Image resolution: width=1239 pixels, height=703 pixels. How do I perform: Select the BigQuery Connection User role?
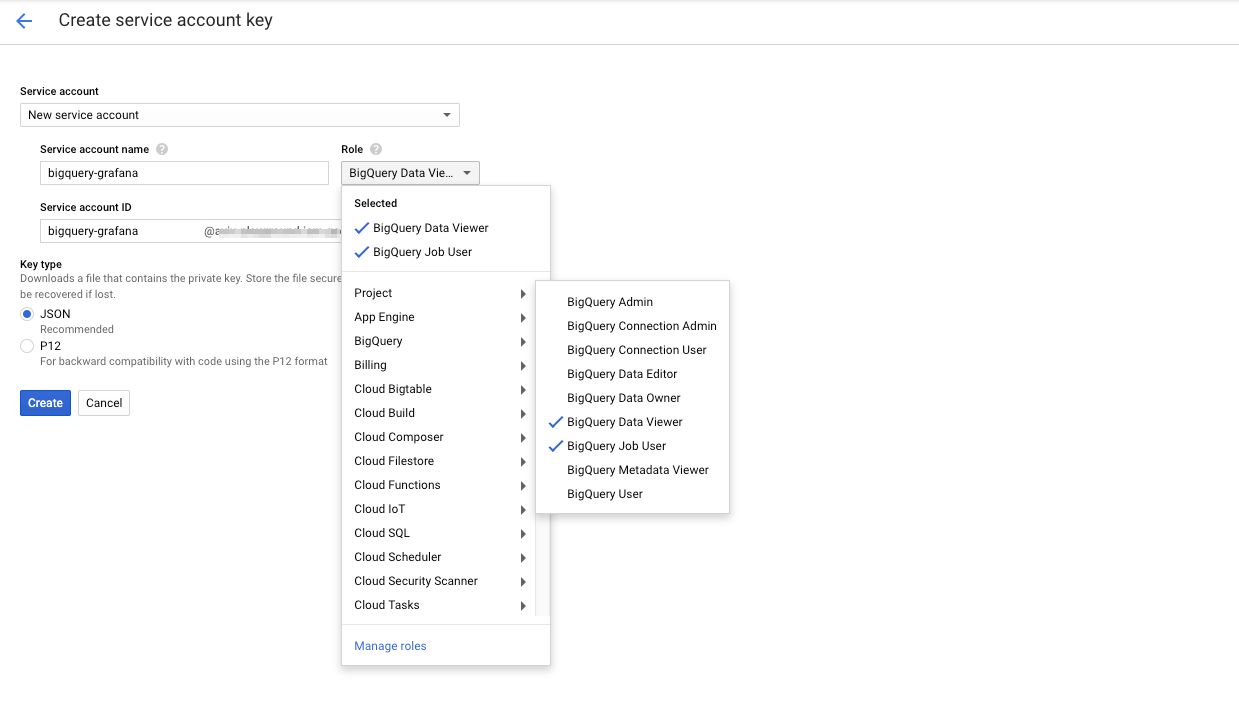(632, 350)
